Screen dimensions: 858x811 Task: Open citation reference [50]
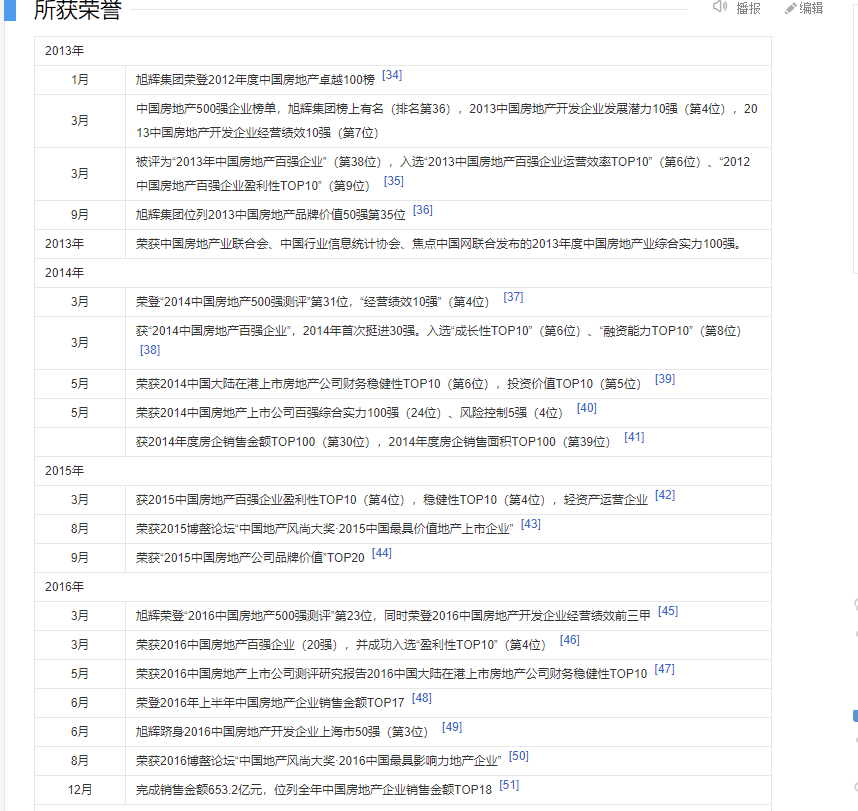(x=519, y=756)
